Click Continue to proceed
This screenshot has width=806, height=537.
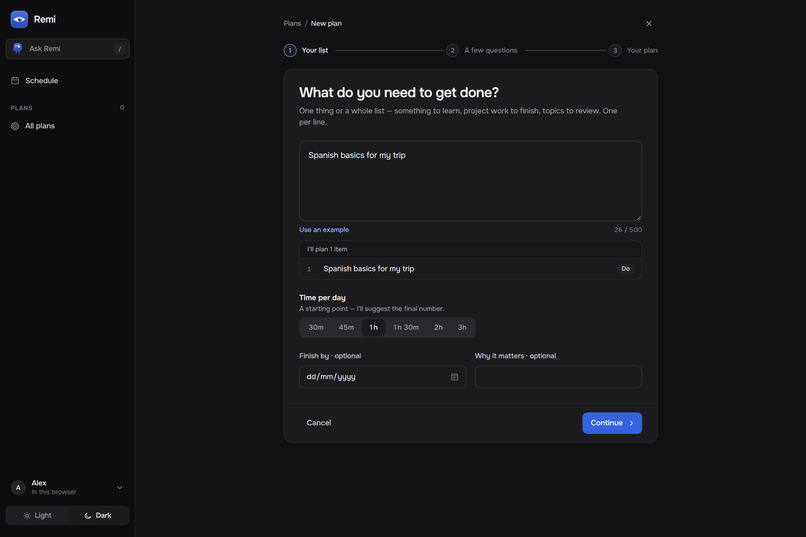(x=612, y=423)
